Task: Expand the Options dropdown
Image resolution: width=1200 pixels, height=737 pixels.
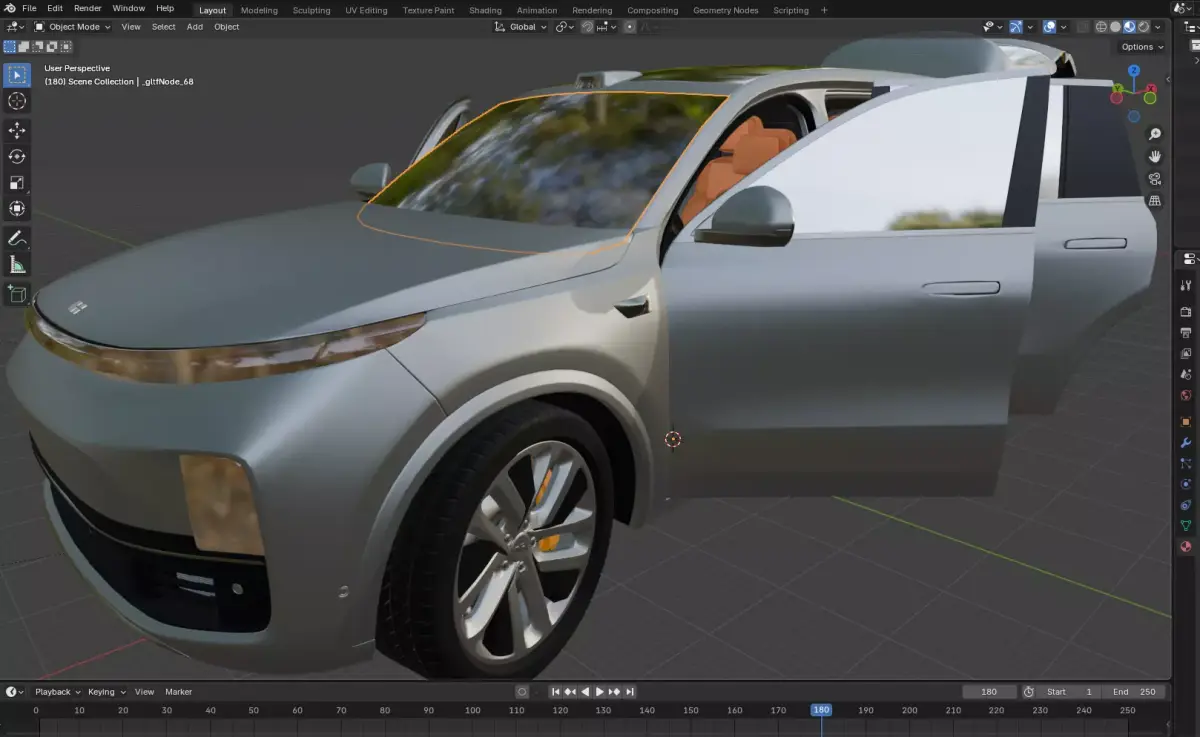Action: click(x=1142, y=47)
